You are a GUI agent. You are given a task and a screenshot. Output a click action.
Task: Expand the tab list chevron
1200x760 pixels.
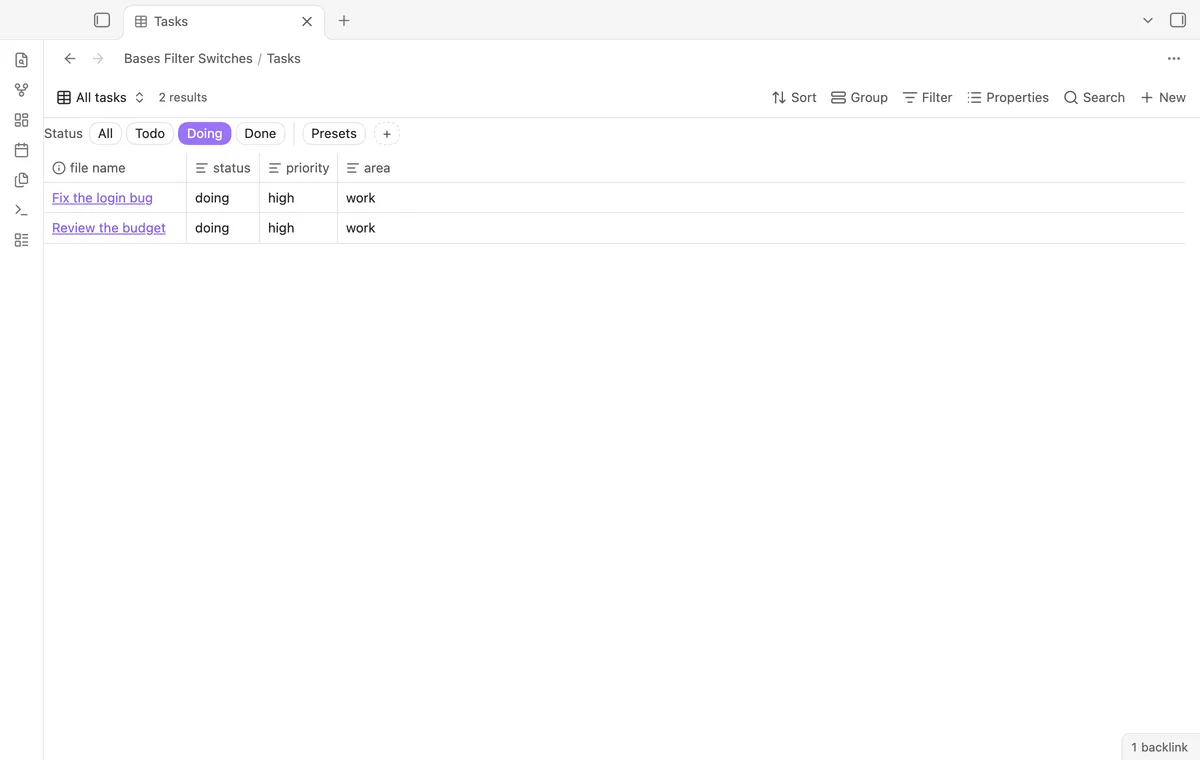(1148, 20)
